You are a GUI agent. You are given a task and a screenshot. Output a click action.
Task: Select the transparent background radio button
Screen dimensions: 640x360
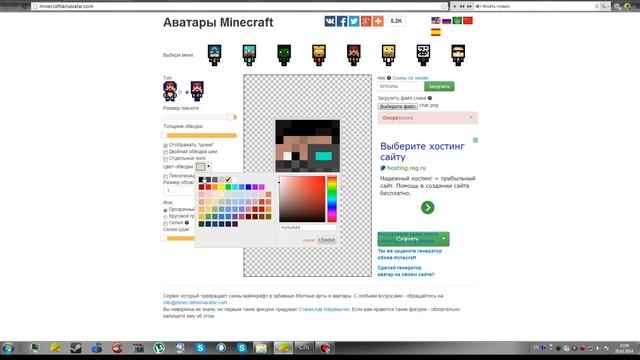[x=165, y=210]
